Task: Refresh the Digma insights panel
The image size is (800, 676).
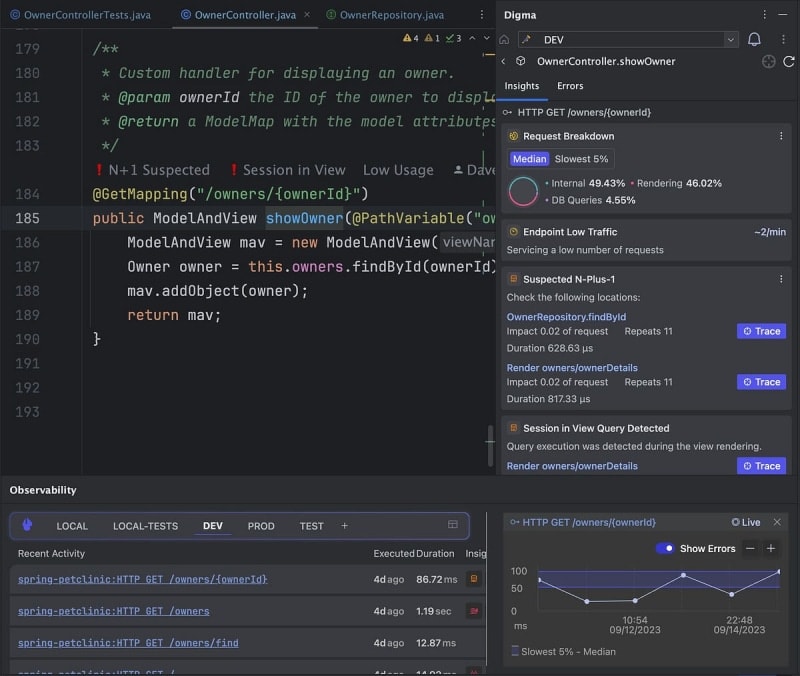Action: click(788, 62)
